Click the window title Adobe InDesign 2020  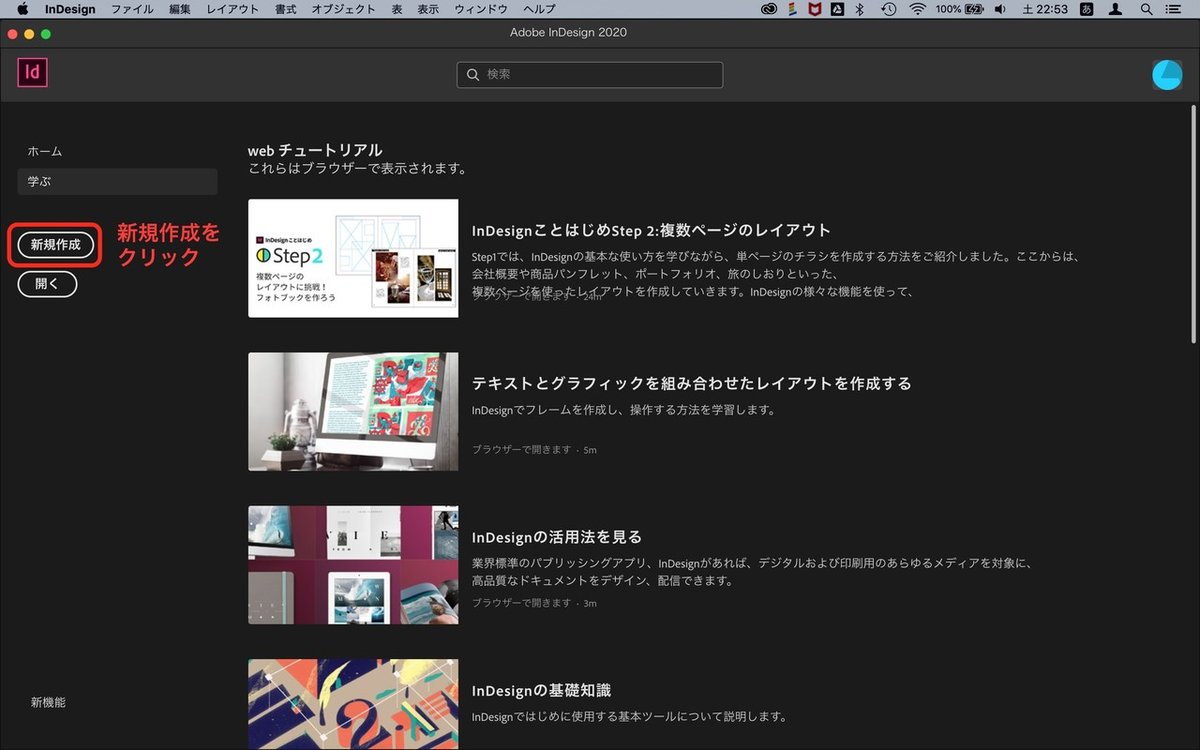tap(568, 33)
